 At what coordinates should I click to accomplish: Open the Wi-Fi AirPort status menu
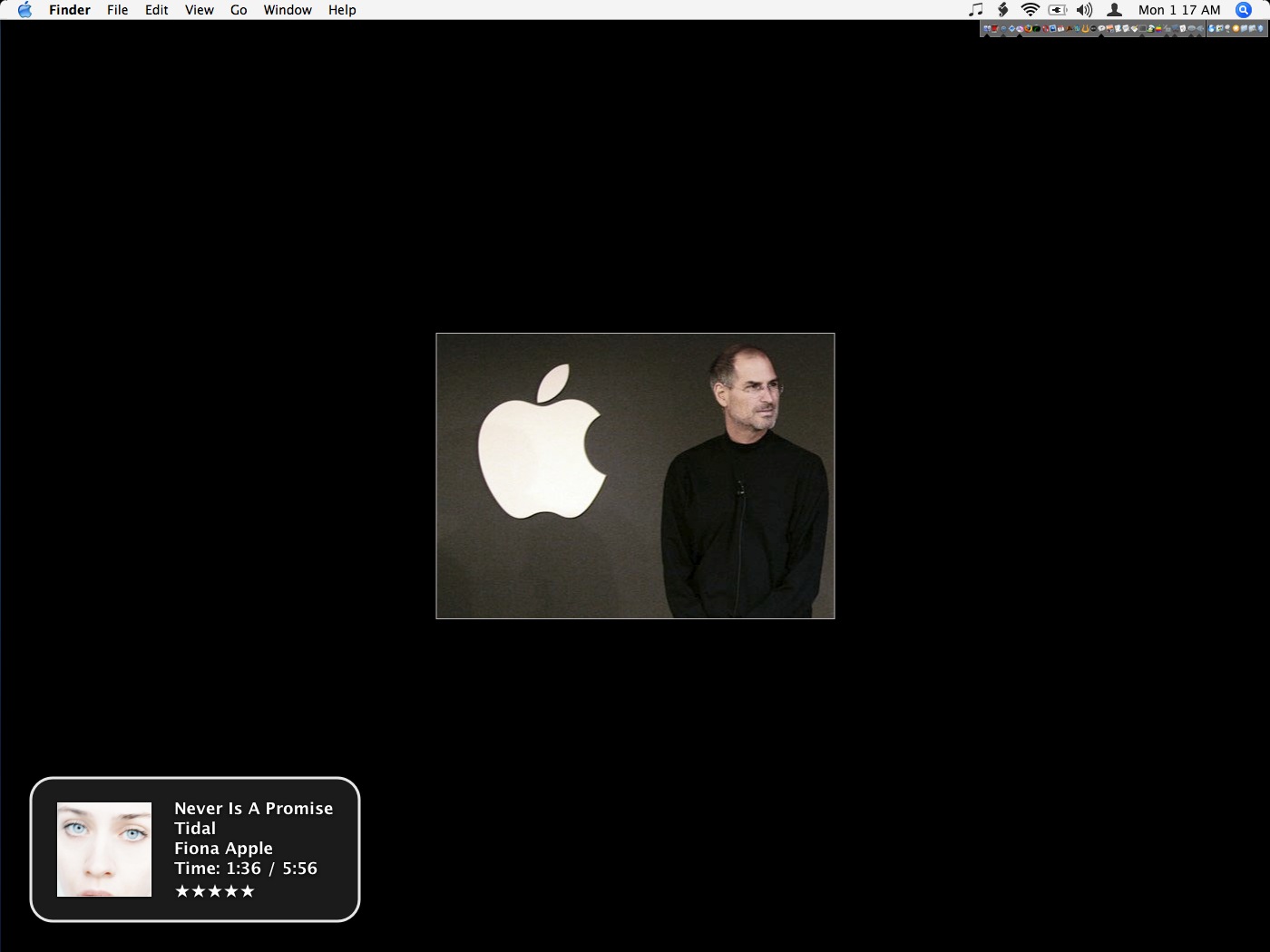1030,10
